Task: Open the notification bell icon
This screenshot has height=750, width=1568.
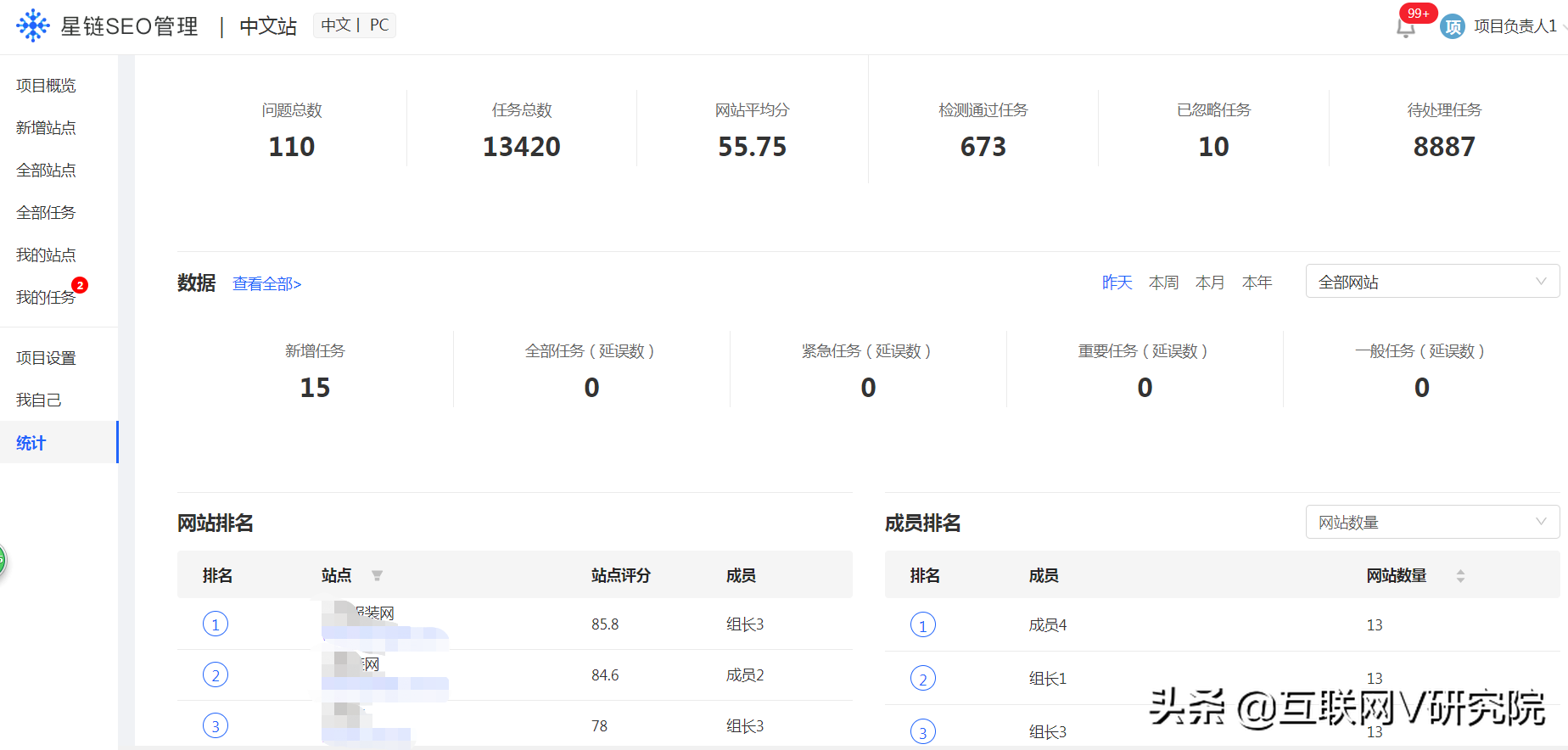Action: (x=1406, y=28)
